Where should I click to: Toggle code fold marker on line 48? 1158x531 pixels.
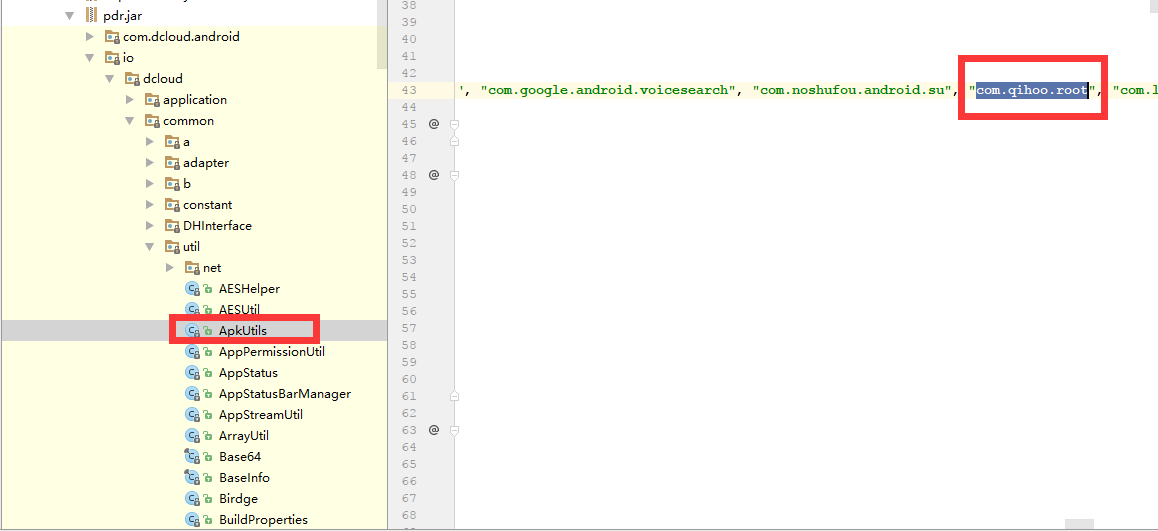coord(455,175)
